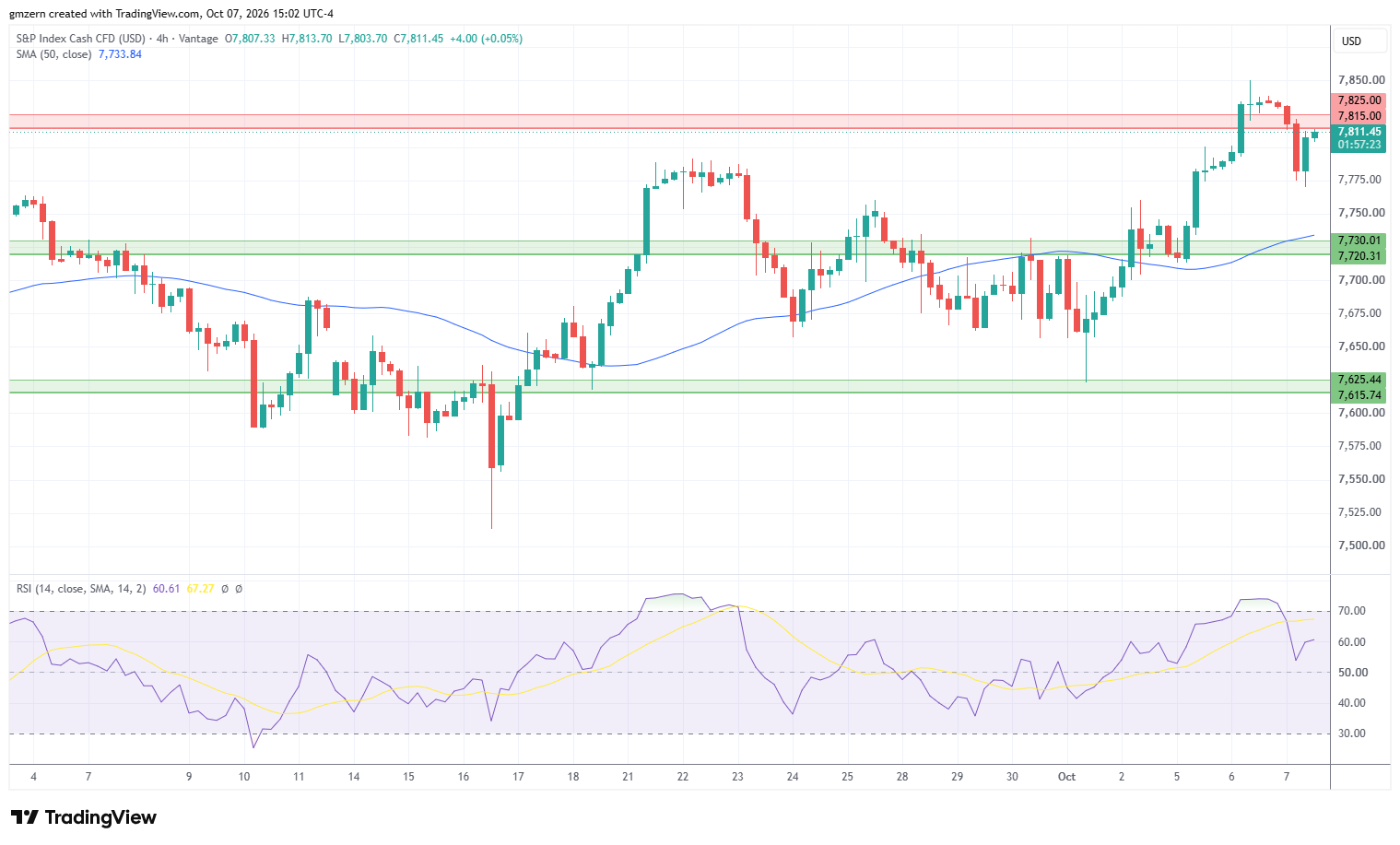The image size is (1400, 845).
Task: Select the SMA value 7,733.84
Action: [120, 54]
